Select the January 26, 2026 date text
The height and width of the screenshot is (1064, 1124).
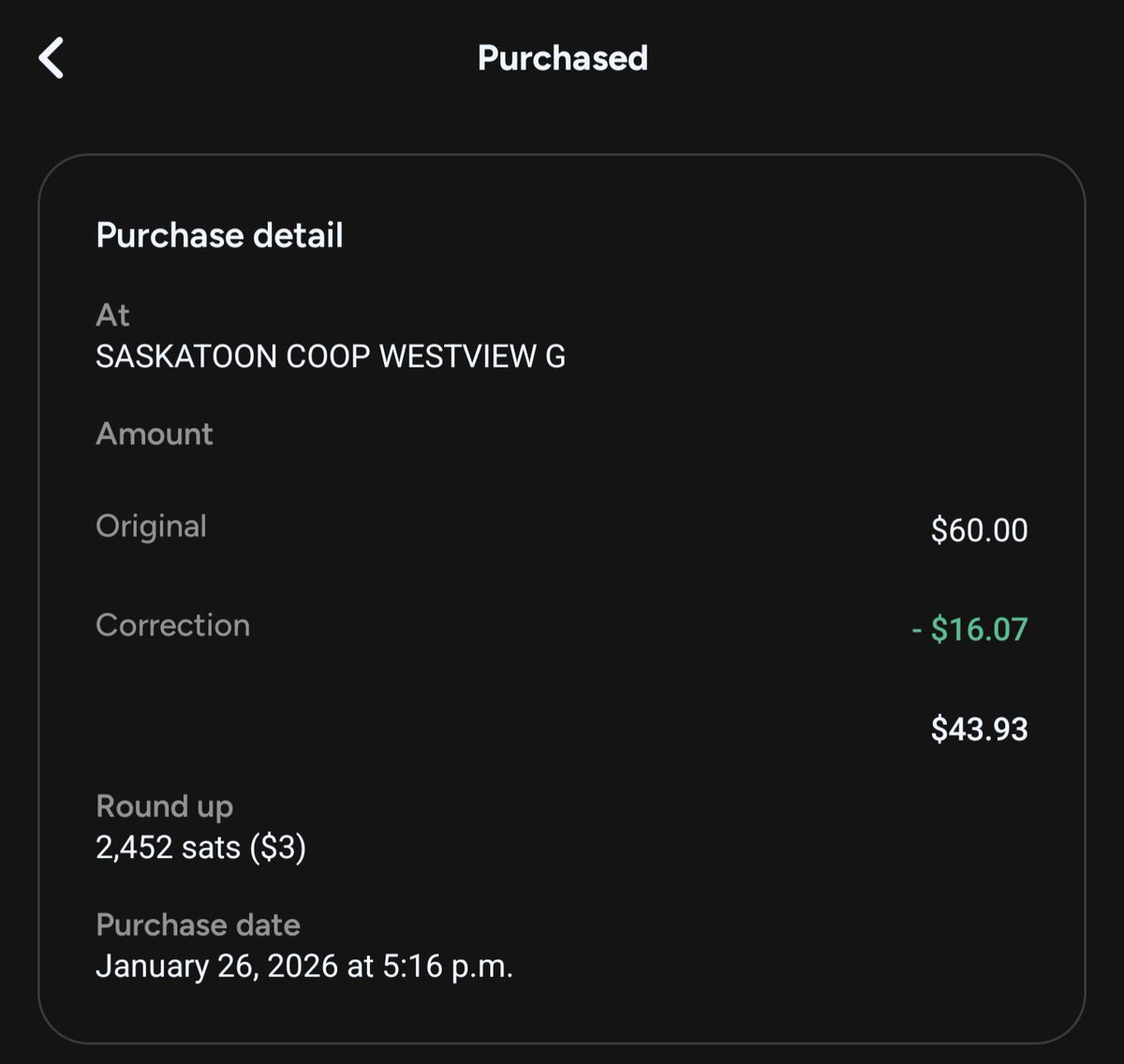(216, 967)
